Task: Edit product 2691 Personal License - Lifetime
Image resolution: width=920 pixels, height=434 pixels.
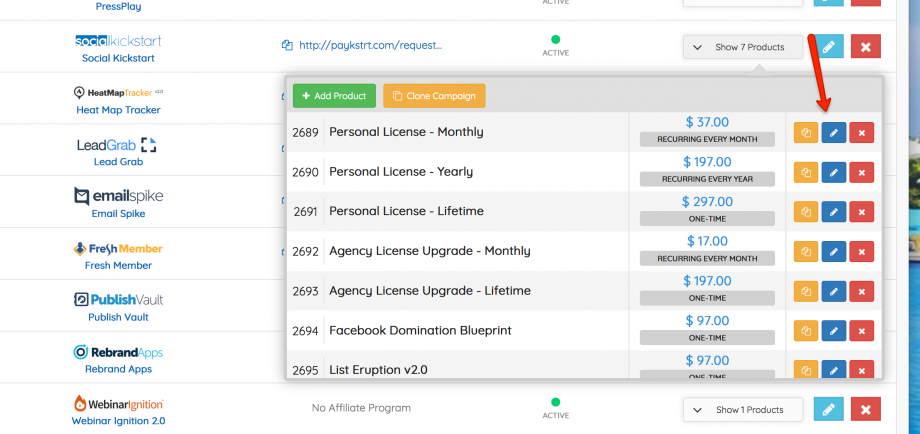Action: point(834,212)
